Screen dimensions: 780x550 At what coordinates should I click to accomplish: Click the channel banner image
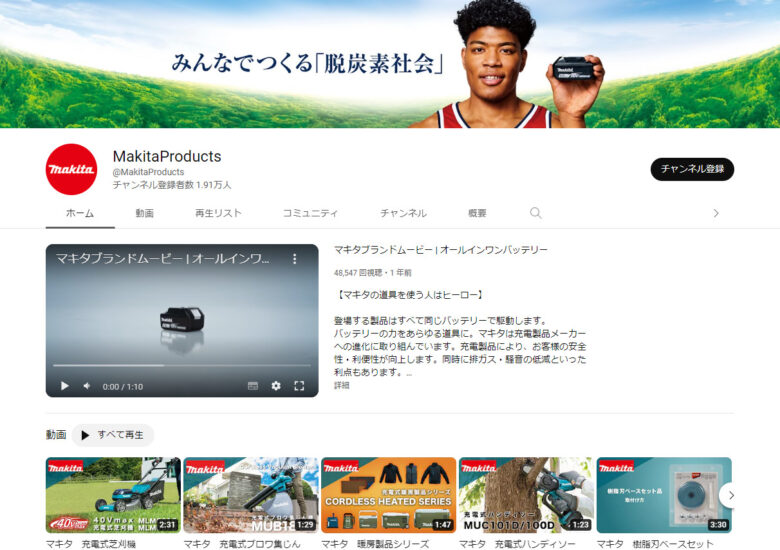tap(390, 64)
